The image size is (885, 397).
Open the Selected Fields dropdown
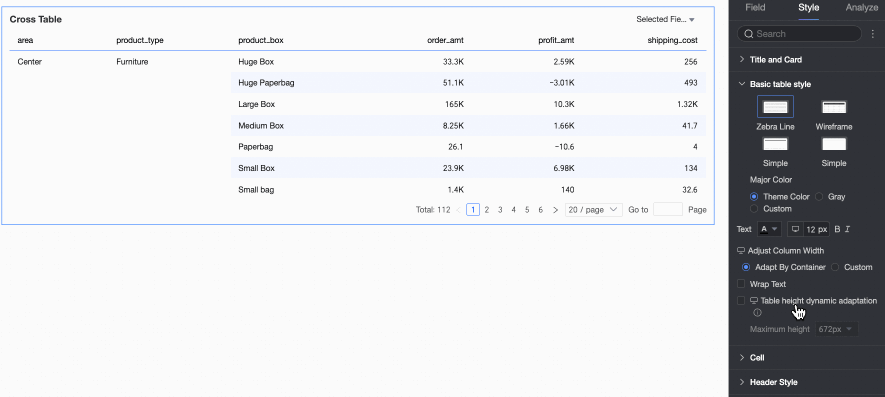tap(665, 19)
